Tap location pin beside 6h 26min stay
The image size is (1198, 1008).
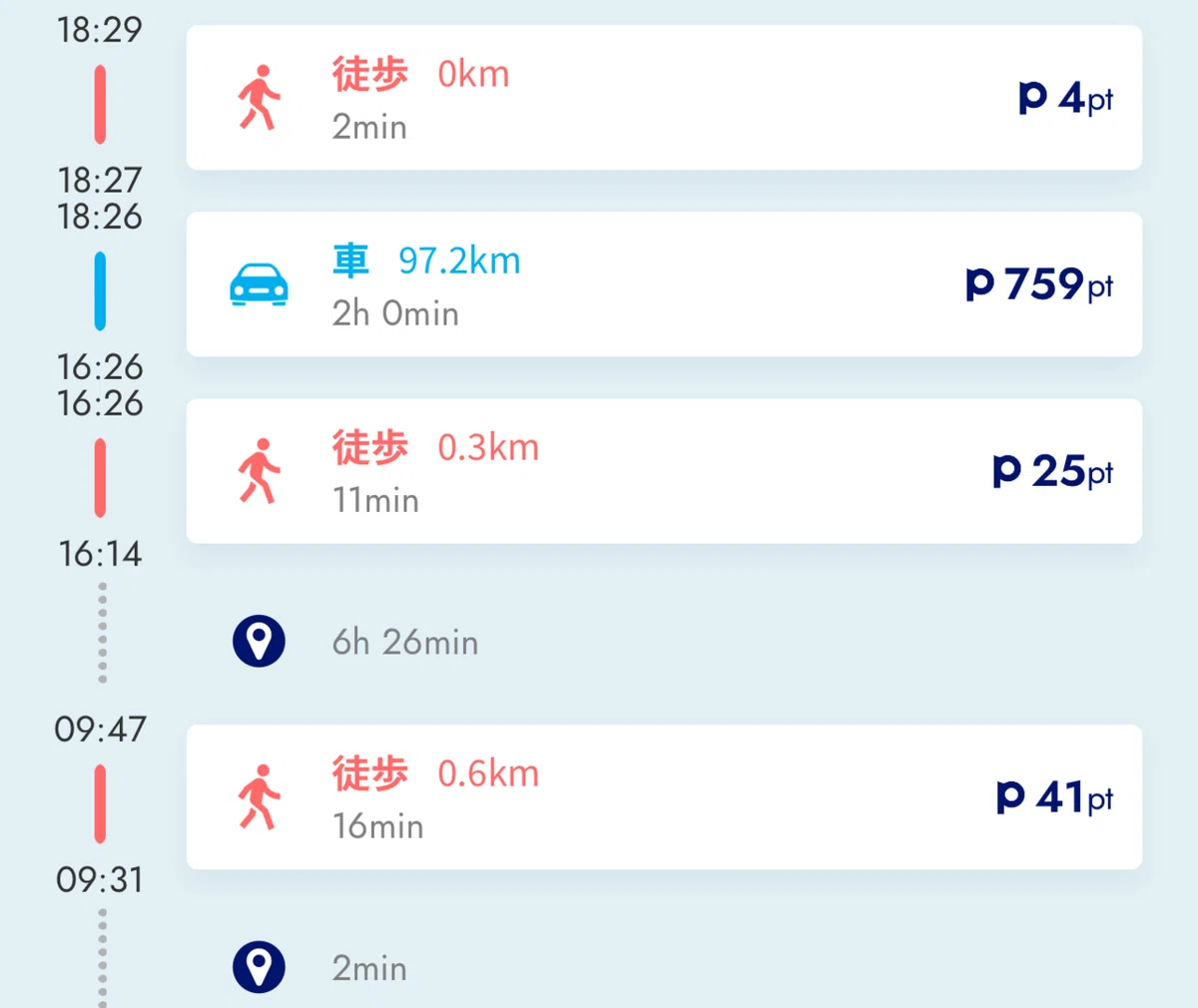tap(259, 641)
